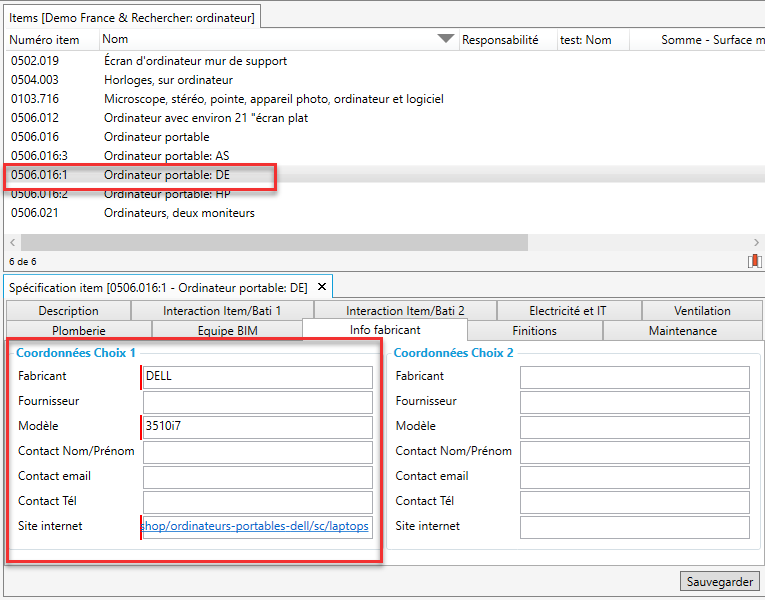This screenshot has width=765, height=600.
Task: Sort by Numéro item column header
Action: click(x=45, y=40)
